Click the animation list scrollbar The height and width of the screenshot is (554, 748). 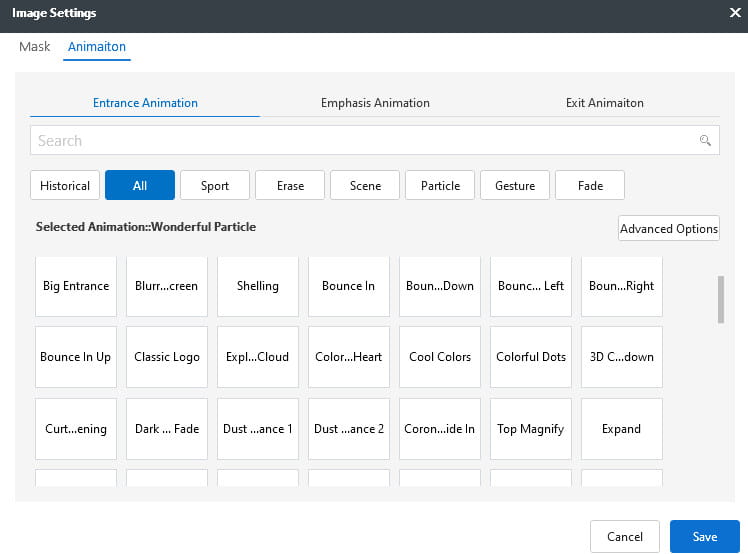click(x=721, y=300)
